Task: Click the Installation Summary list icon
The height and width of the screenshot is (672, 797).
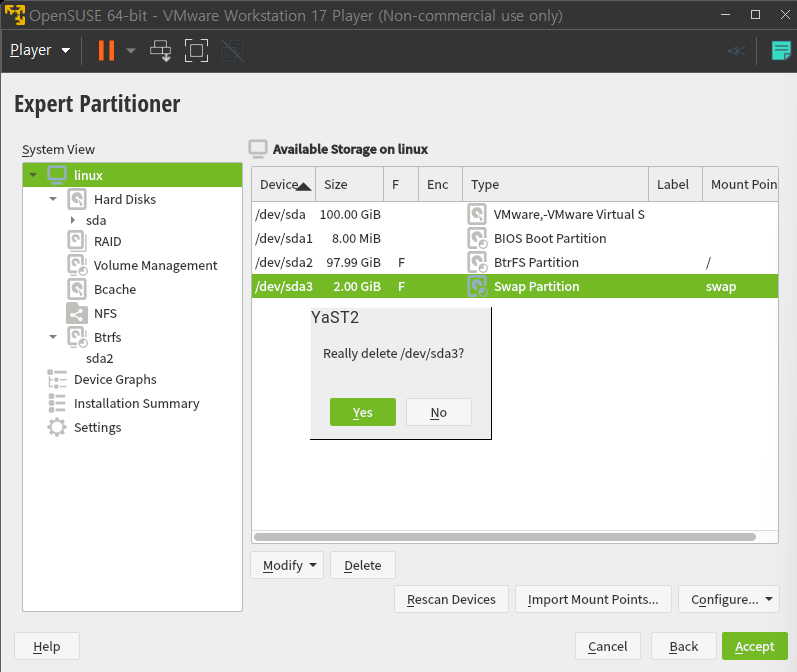Action: point(57,403)
